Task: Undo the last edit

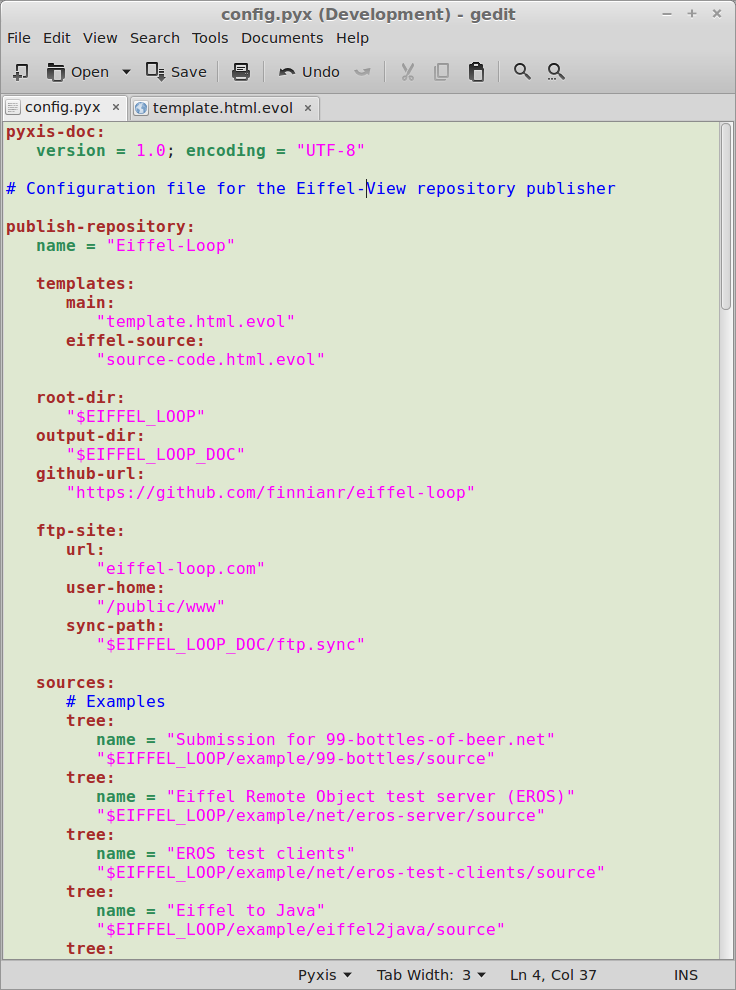Action: [309, 72]
